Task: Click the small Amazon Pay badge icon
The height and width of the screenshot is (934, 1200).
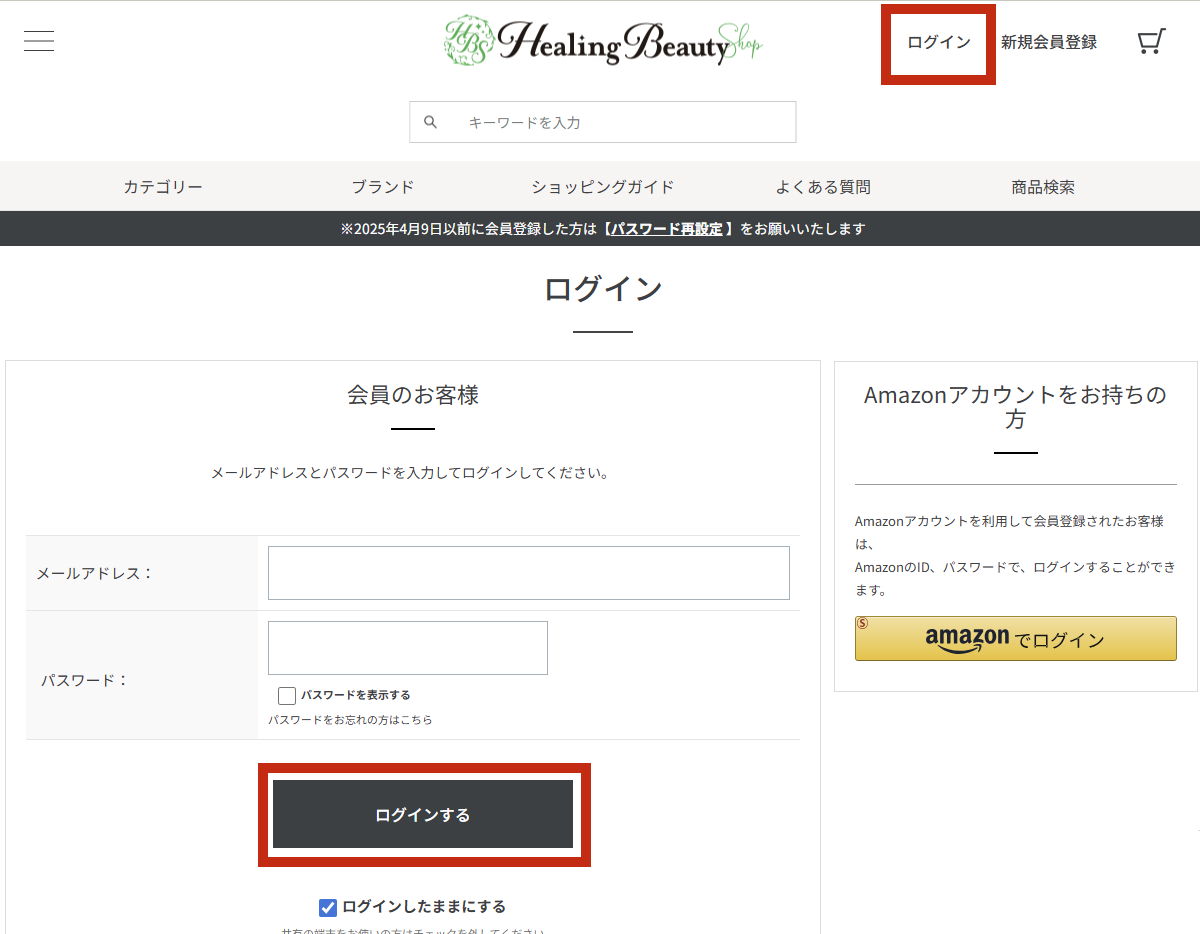Action: click(x=863, y=624)
